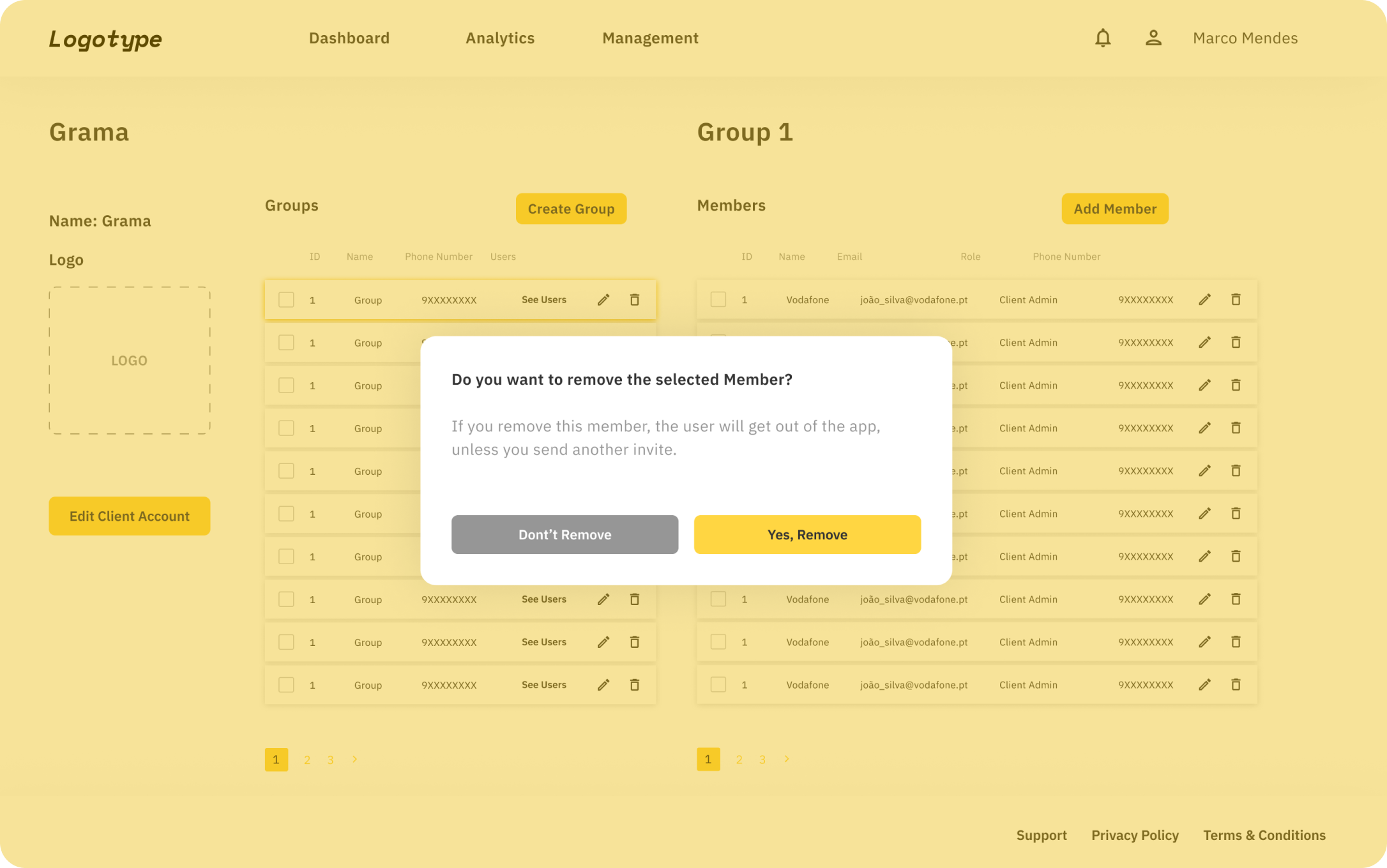Select checkbox on first Groups row
The height and width of the screenshot is (868, 1387).
[286, 299]
